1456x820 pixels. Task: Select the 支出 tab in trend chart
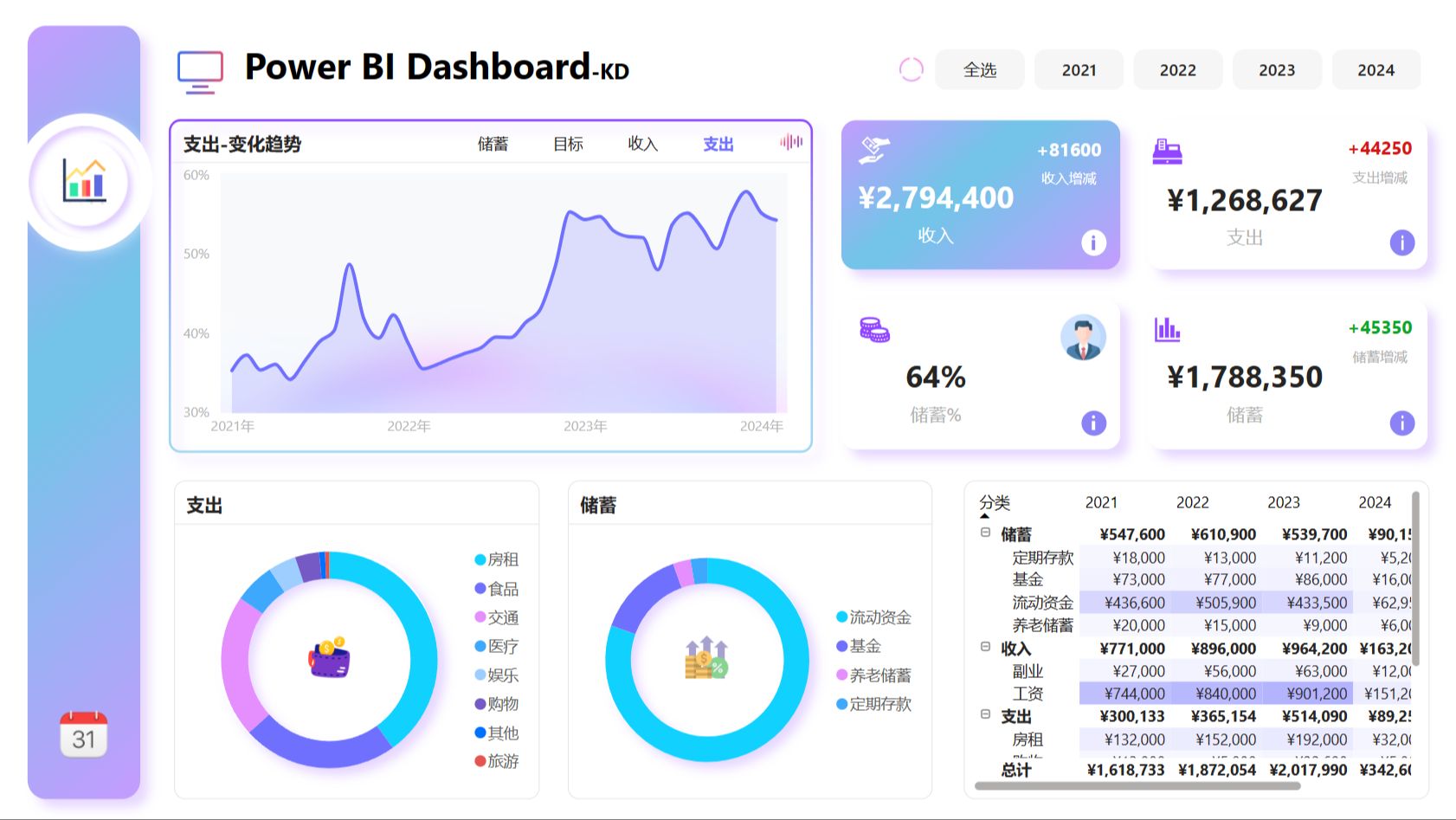718,144
